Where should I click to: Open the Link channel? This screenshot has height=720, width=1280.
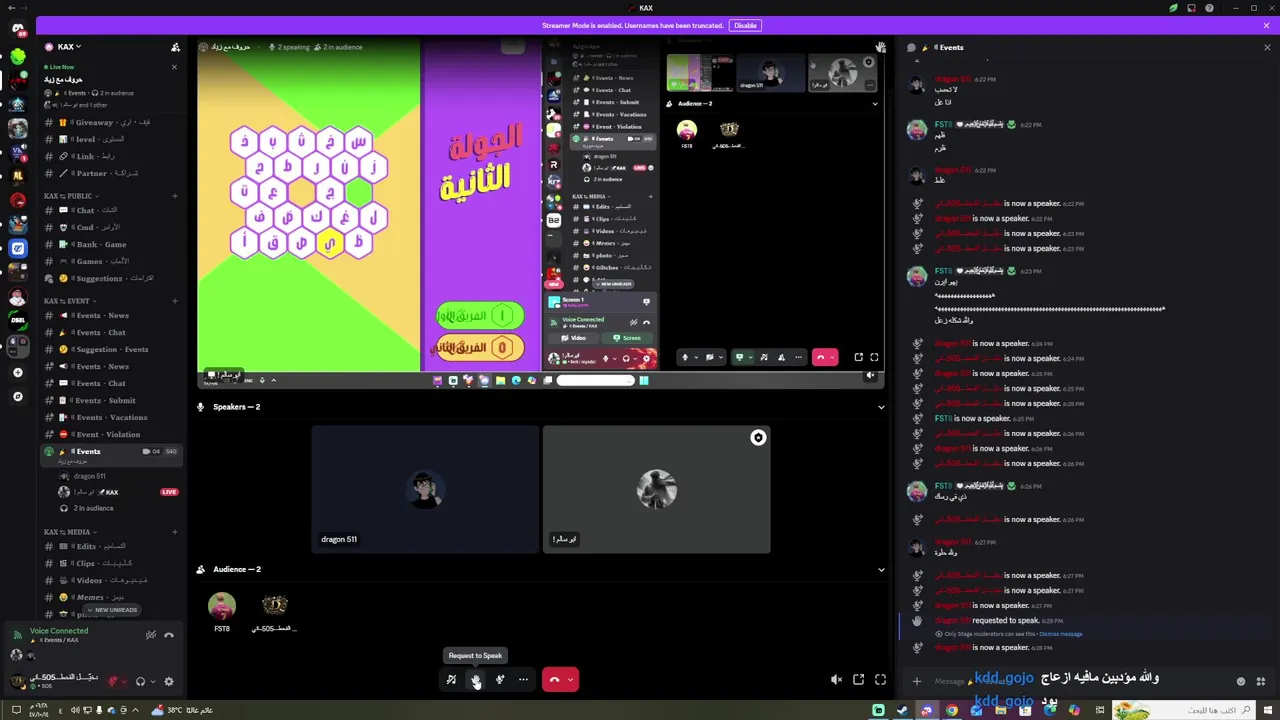113,156
